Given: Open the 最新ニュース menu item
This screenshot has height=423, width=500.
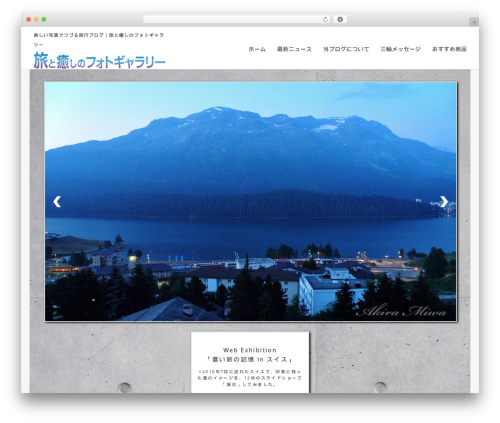Looking at the screenshot, I should click(294, 49).
